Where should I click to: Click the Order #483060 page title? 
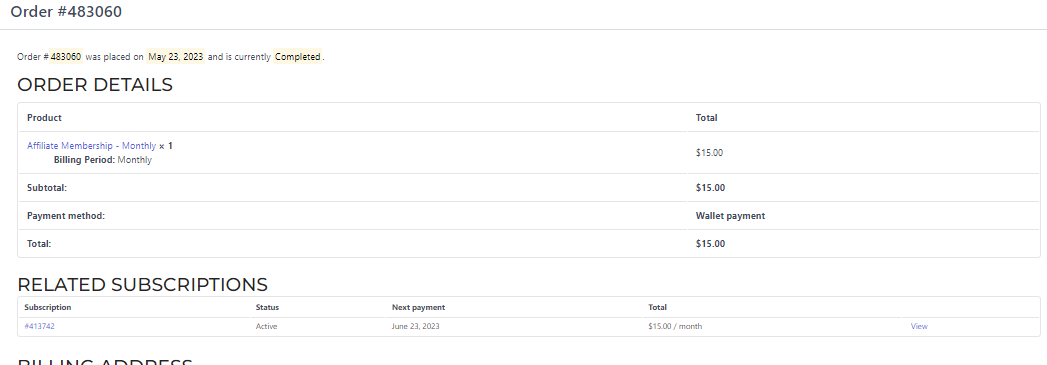tap(66, 11)
